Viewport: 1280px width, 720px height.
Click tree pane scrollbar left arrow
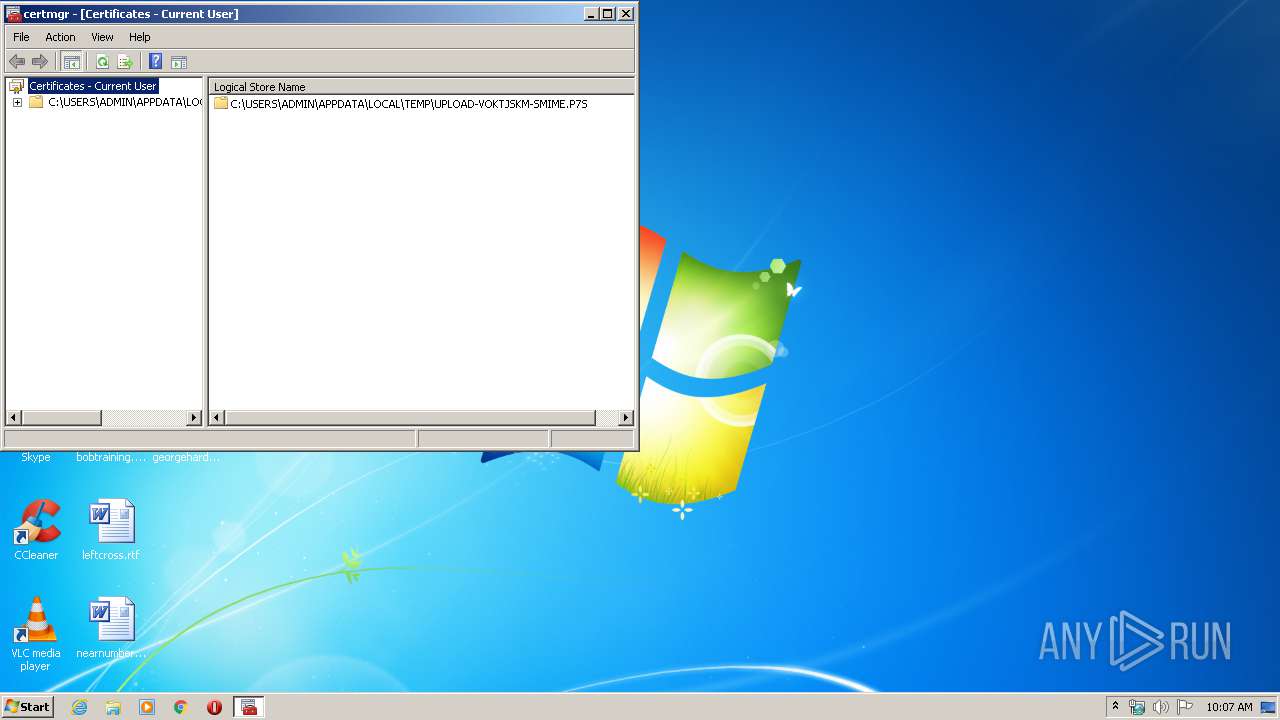click(13, 417)
